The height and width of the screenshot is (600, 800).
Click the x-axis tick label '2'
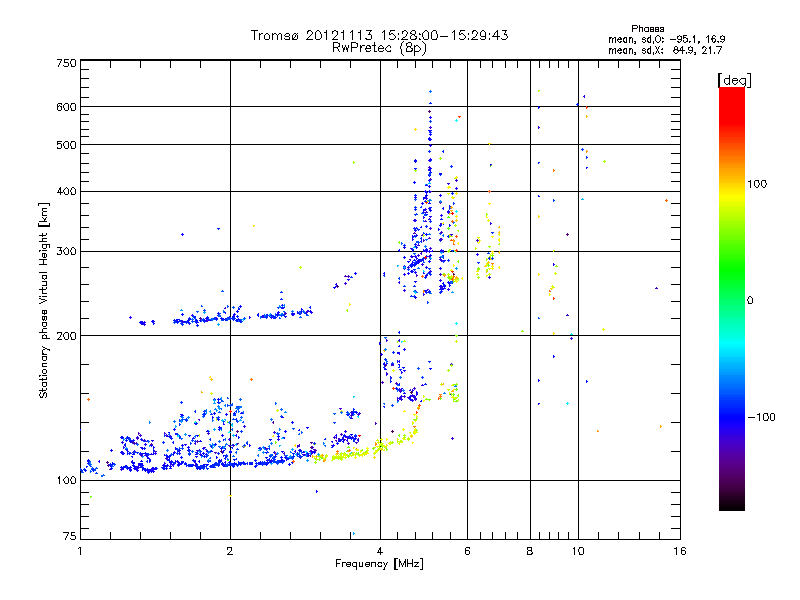pos(230,551)
